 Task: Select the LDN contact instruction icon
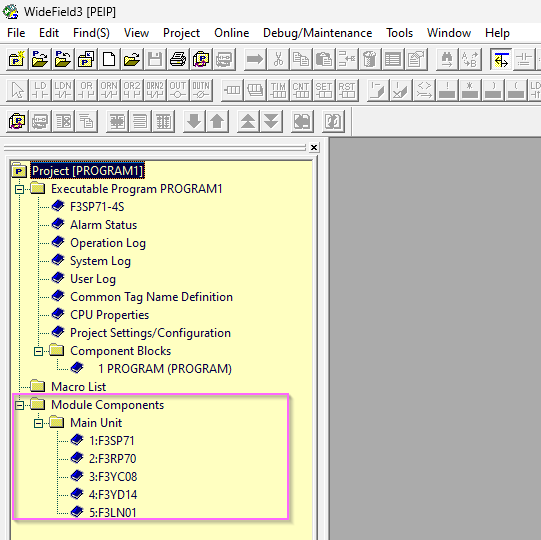coord(63,90)
